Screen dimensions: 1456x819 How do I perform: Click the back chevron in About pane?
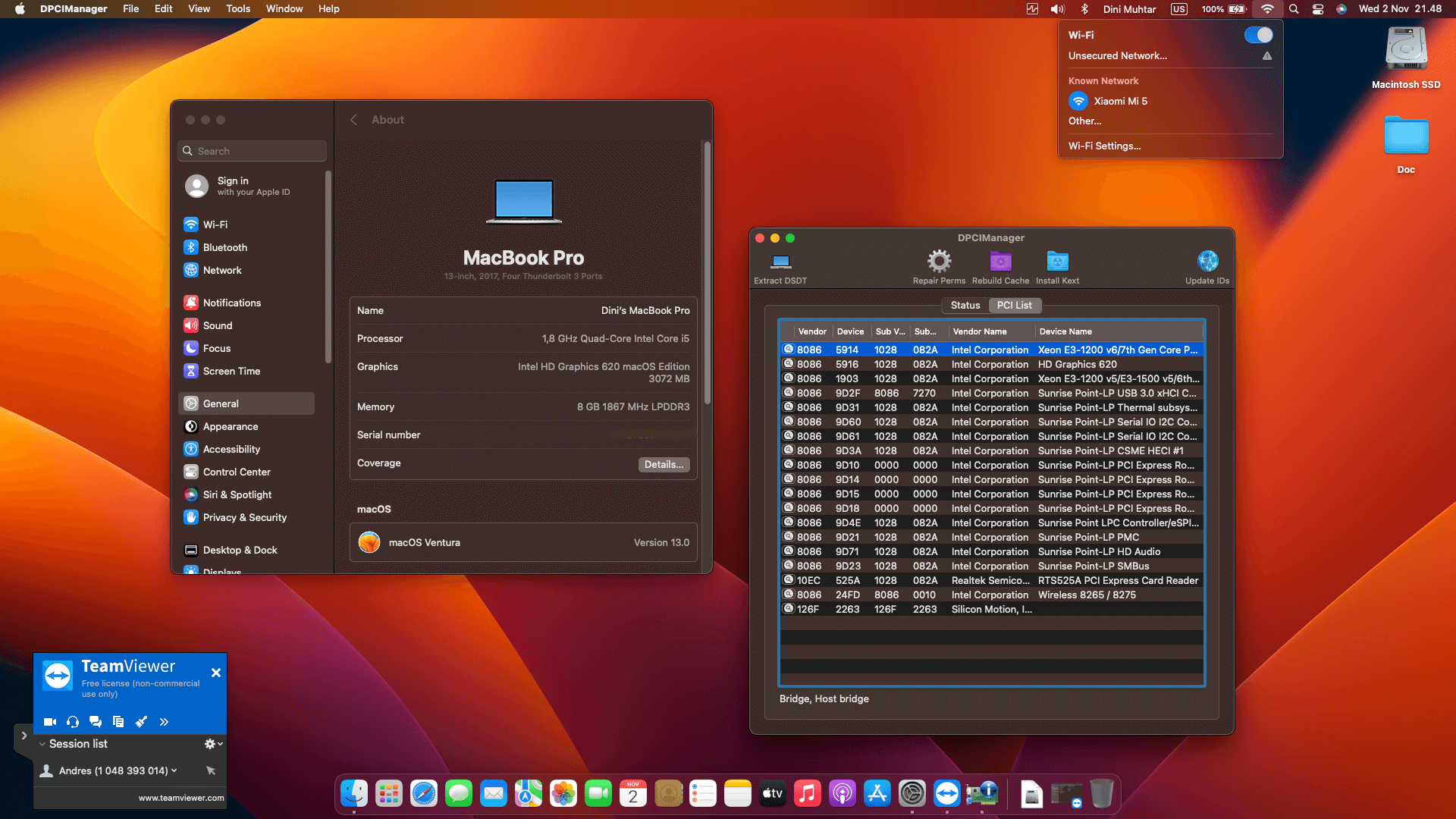[353, 119]
